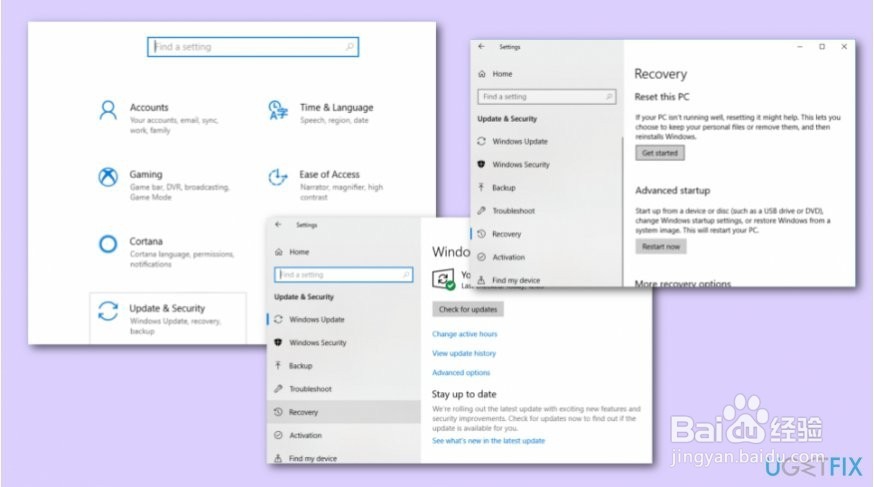Select Recovery label in Windows Update window sidebar
This screenshot has width=874, height=487.
[303, 412]
